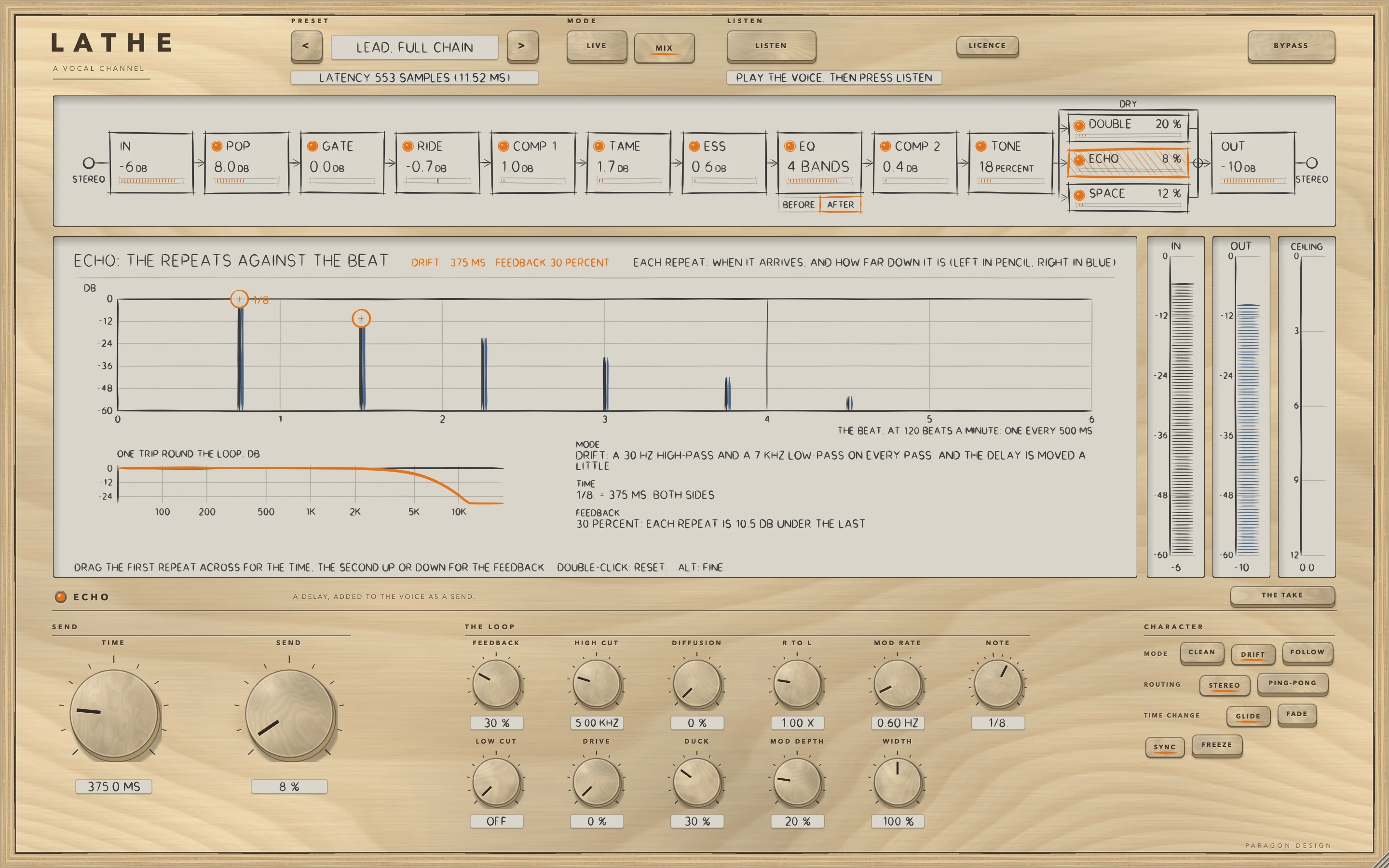Toggle the ECHO section power light
This screenshot has width=1389, height=868.
pos(60,597)
